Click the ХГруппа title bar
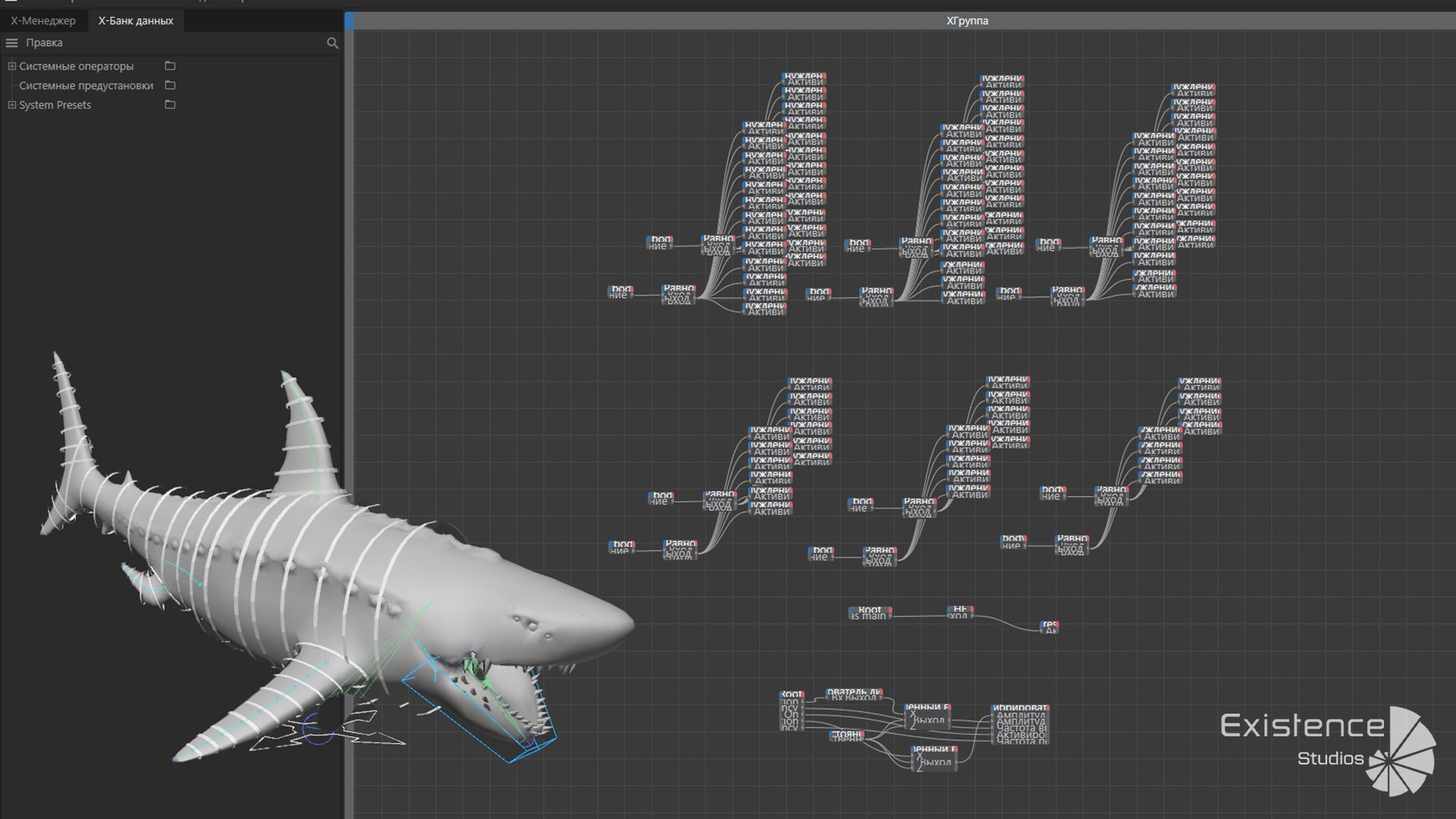Image resolution: width=1456 pixels, height=819 pixels. 967,20
